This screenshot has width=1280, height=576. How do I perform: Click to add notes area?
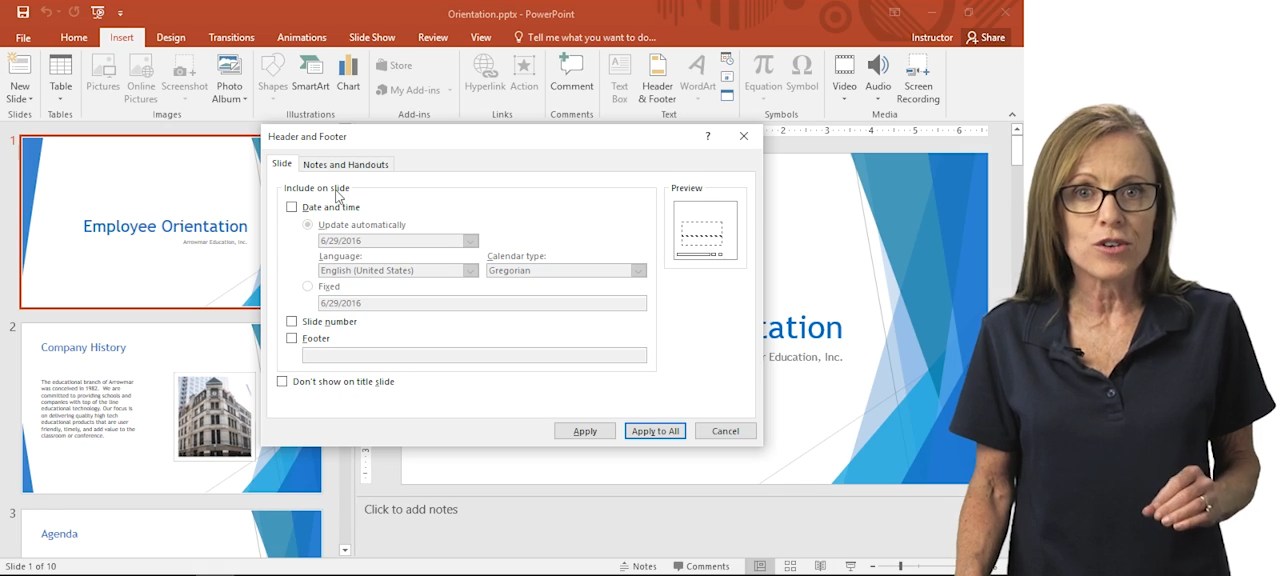pyautogui.click(x=411, y=509)
